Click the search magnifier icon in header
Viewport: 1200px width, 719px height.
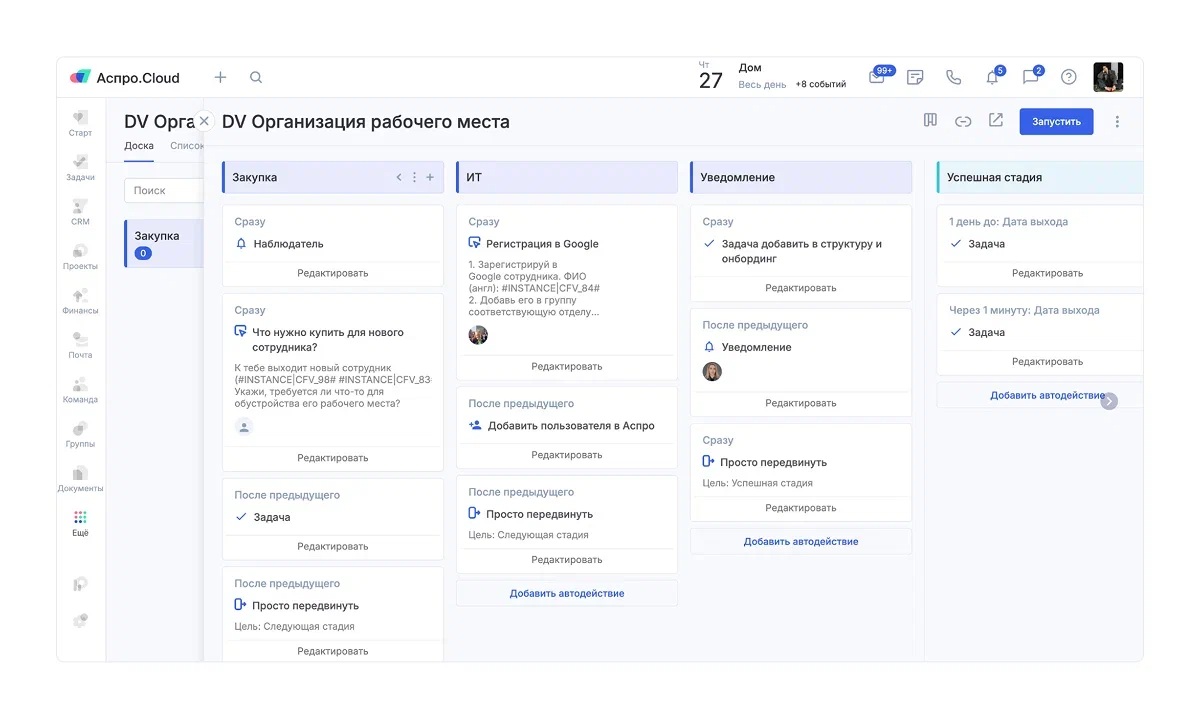256,77
